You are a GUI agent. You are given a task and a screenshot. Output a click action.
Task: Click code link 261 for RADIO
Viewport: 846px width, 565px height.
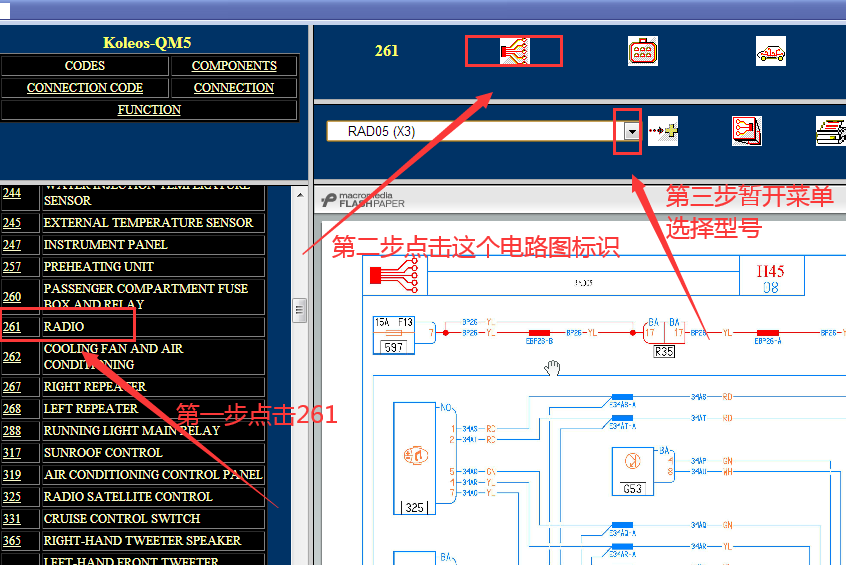(12, 327)
